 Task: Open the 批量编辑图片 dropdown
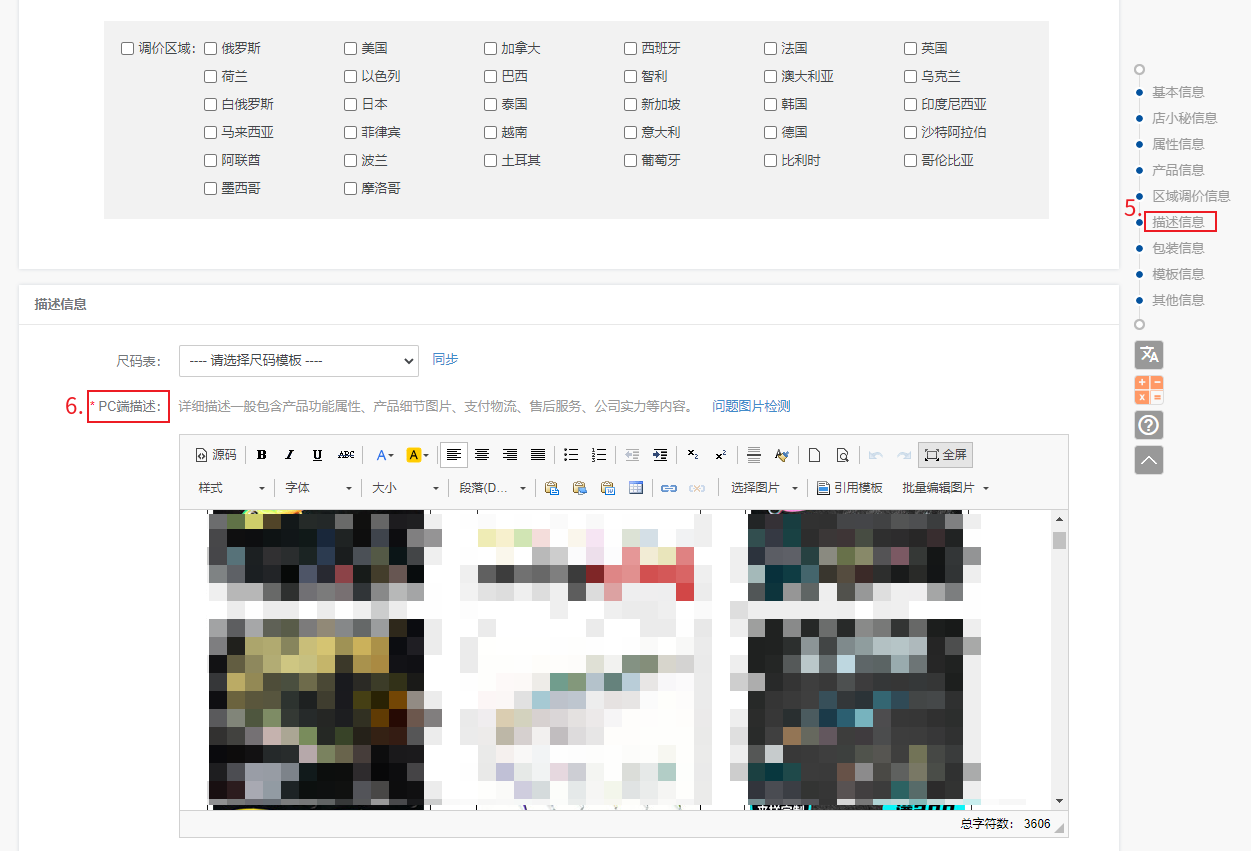945,488
